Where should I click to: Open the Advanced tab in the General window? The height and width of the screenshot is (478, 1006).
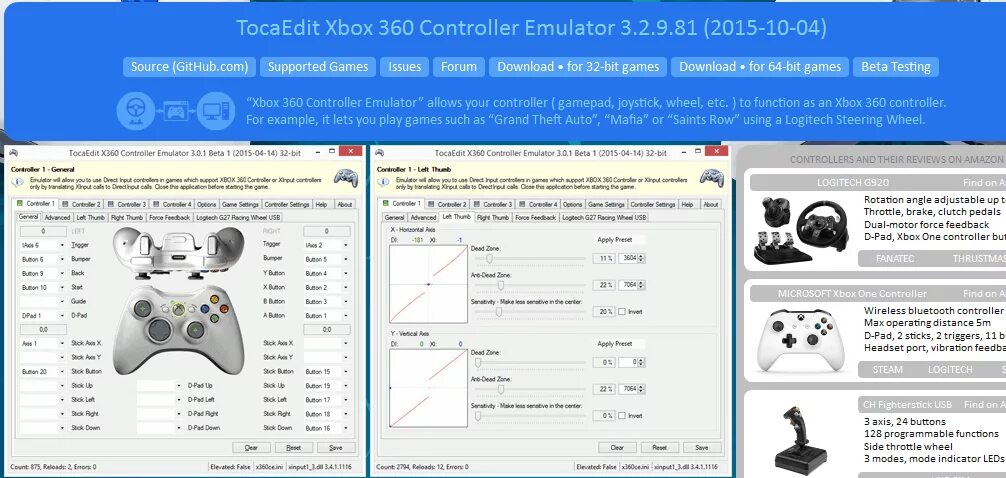pos(57,218)
